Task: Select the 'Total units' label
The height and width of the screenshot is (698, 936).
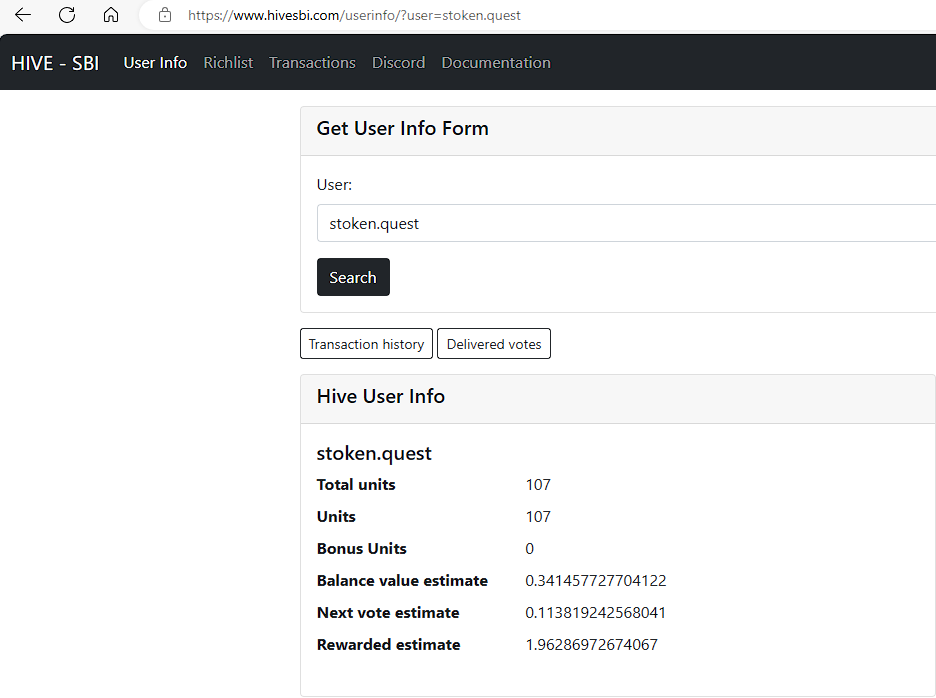Action: coord(356,485)
